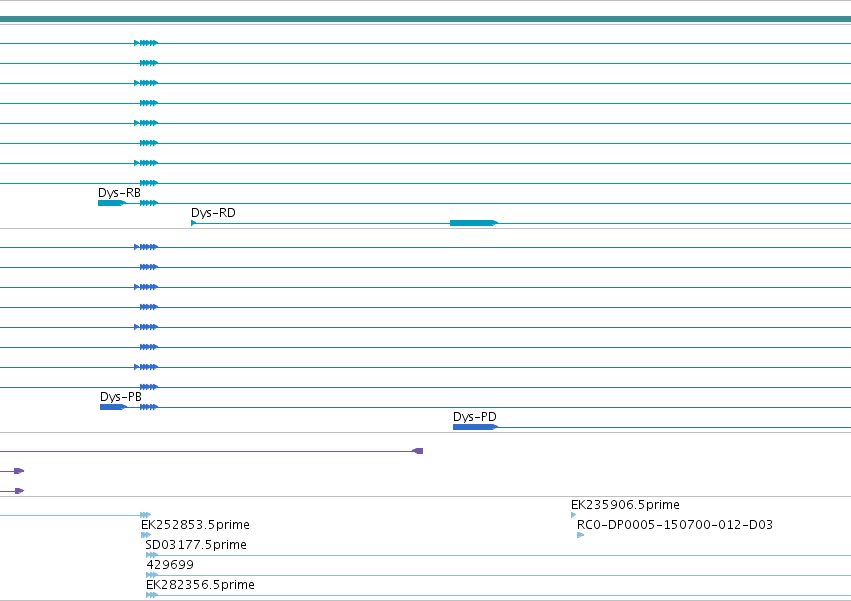
Task: Click the thick blue exon under Dys-PB
Action: (113, 407)
